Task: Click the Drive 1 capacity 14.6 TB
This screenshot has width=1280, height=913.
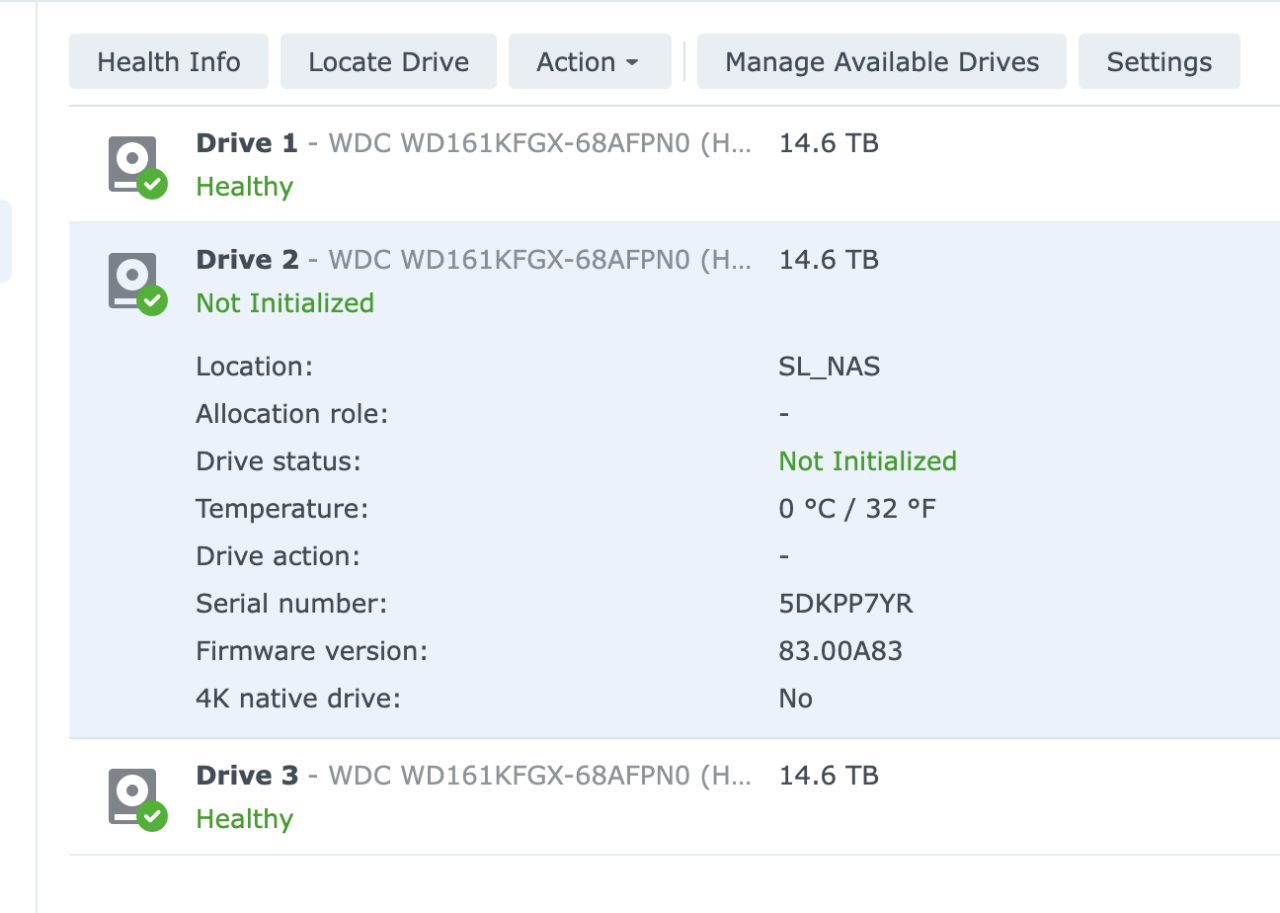Action: coord(828,144)
